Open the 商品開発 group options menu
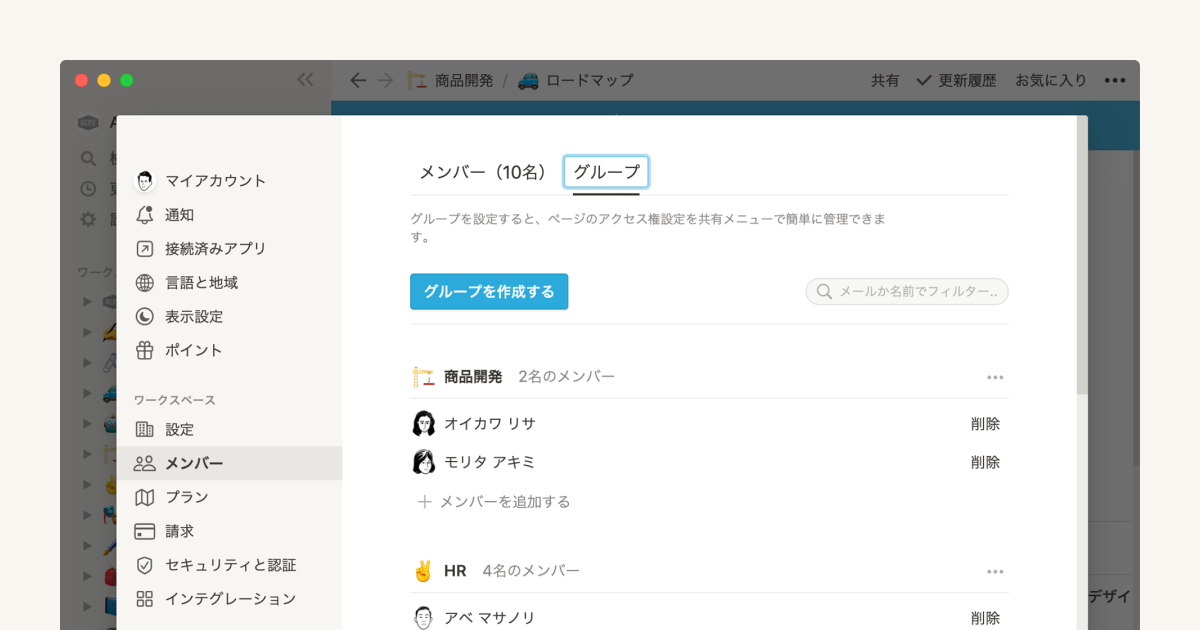This screenshot has width=1200, height=630. (994, 377)
